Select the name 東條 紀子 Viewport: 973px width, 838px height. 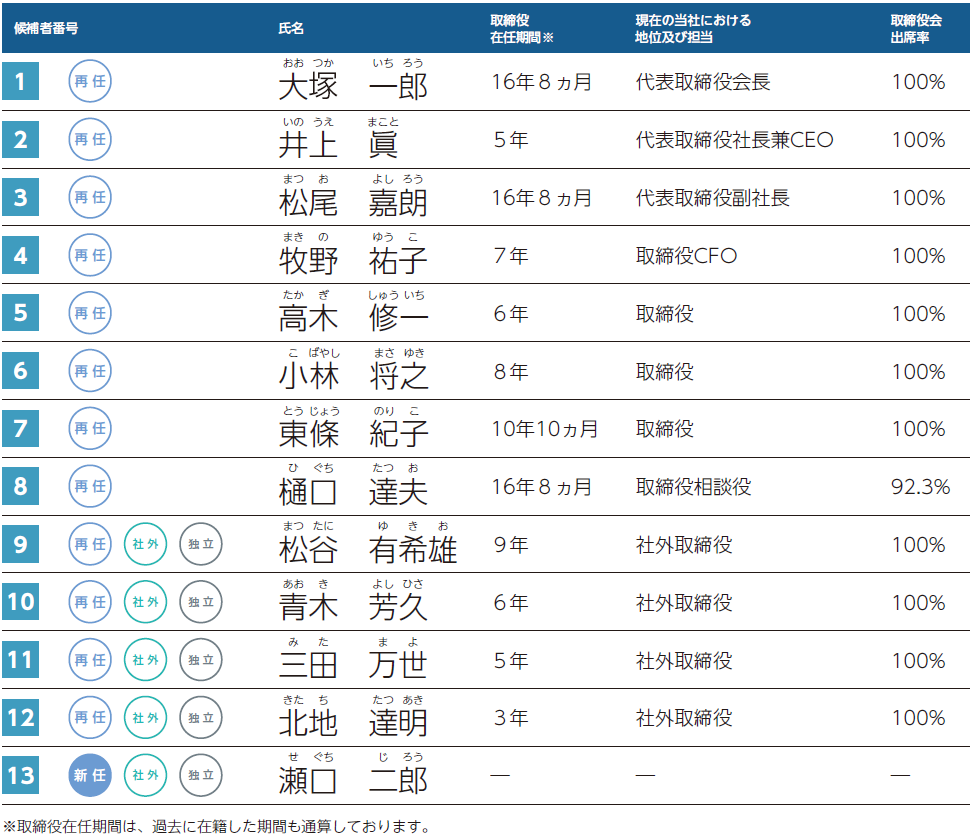point(353,433)
